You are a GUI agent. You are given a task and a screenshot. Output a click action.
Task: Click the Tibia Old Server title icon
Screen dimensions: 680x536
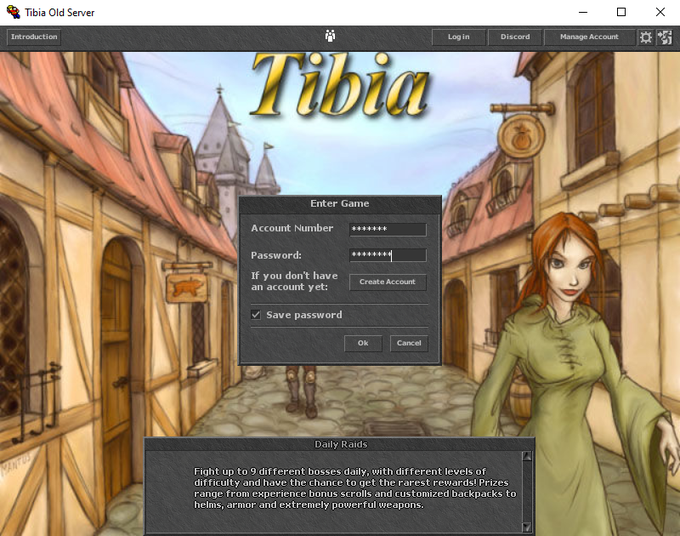coord(13,12)
